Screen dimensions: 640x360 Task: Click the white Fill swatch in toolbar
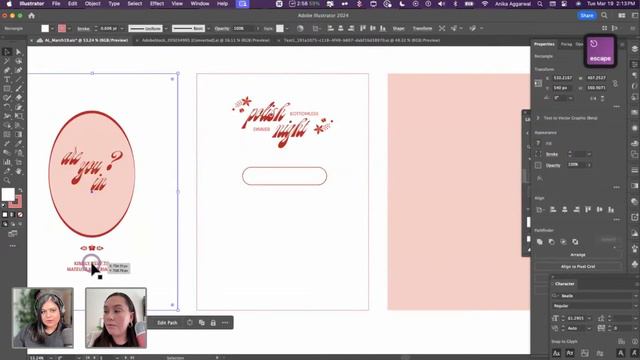click(x=8, y=194)
